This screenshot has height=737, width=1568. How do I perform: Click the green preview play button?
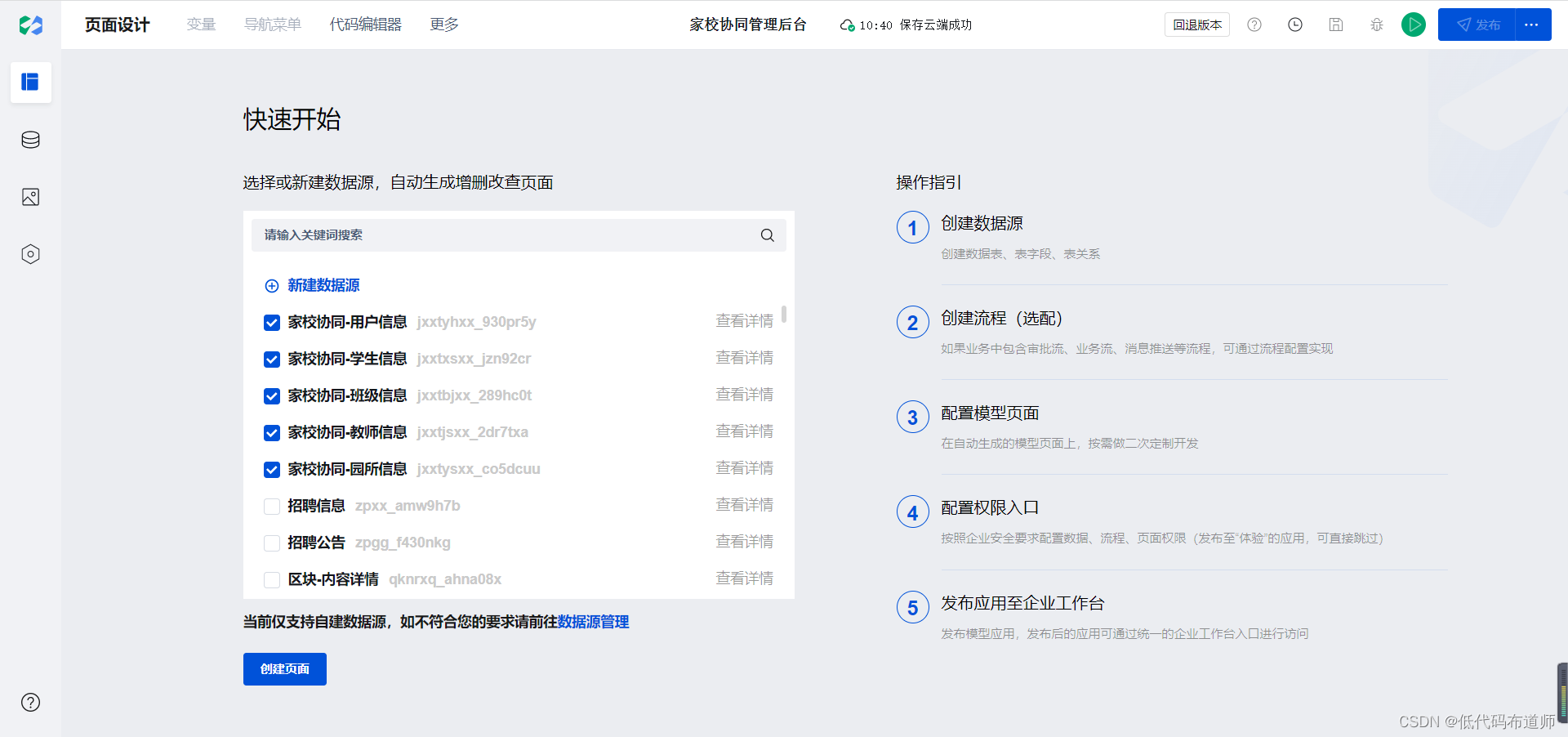[x=1414, y=25]
